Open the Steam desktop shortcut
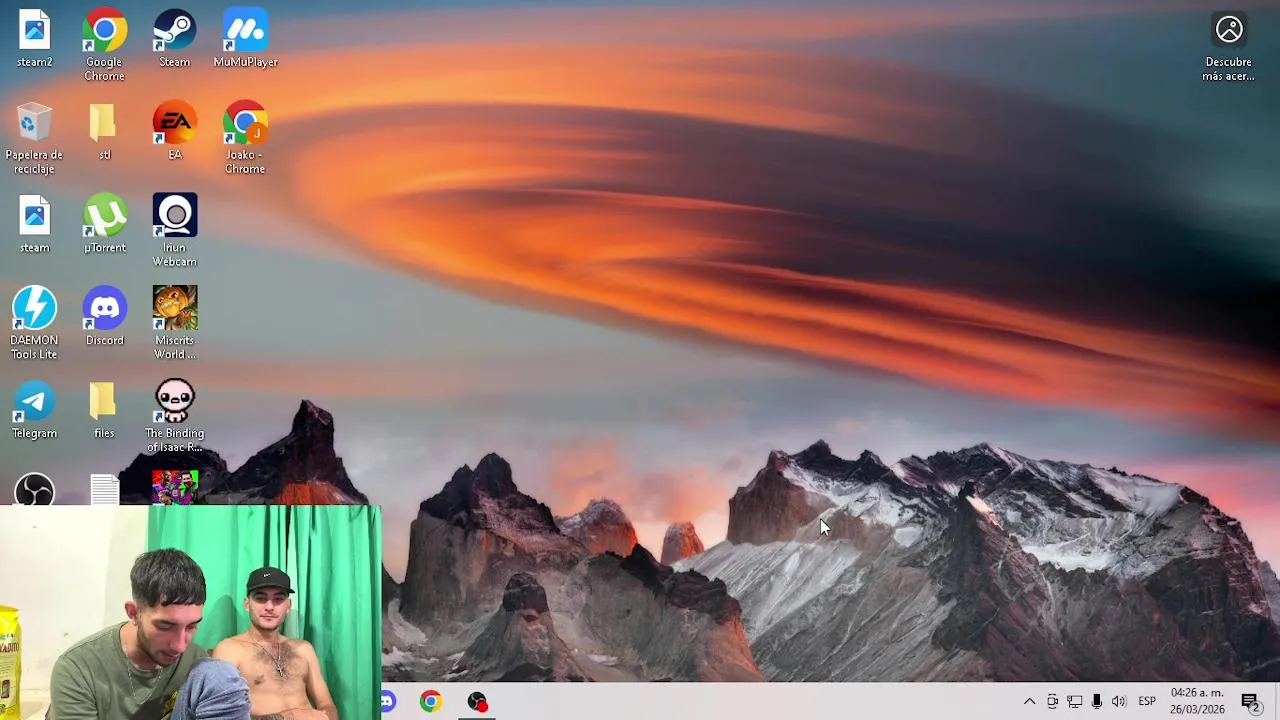The height and width of the screenshot is (720, 1280). [x=174, y=38]
